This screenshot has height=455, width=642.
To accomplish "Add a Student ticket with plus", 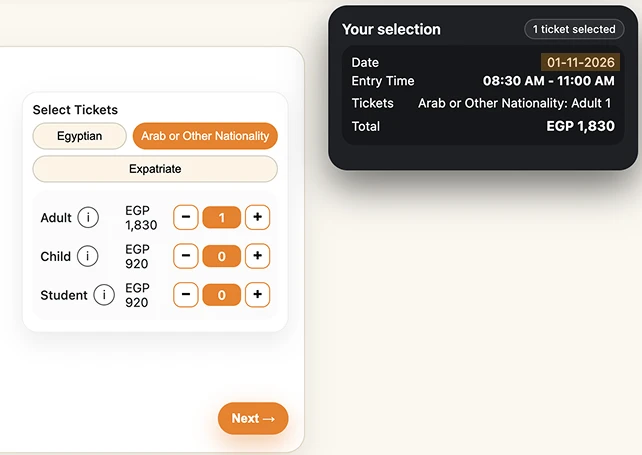I will 258,294.
